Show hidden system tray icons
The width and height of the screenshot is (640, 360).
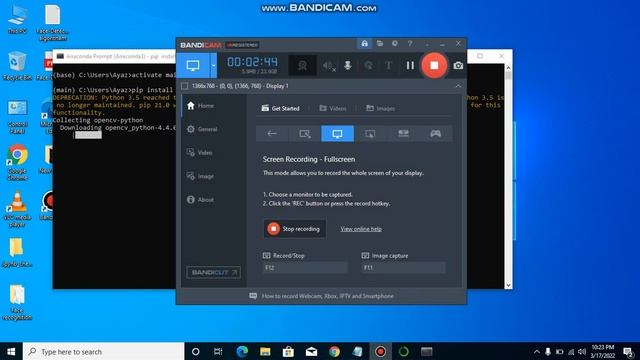(537, 351)
